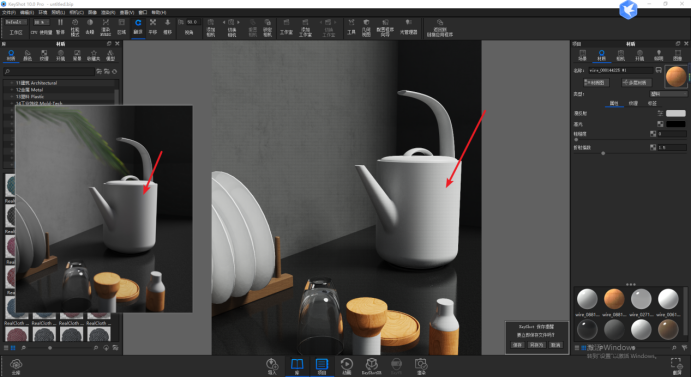
Task: Toggle the Pause render button
Action: tap(60, 26)
